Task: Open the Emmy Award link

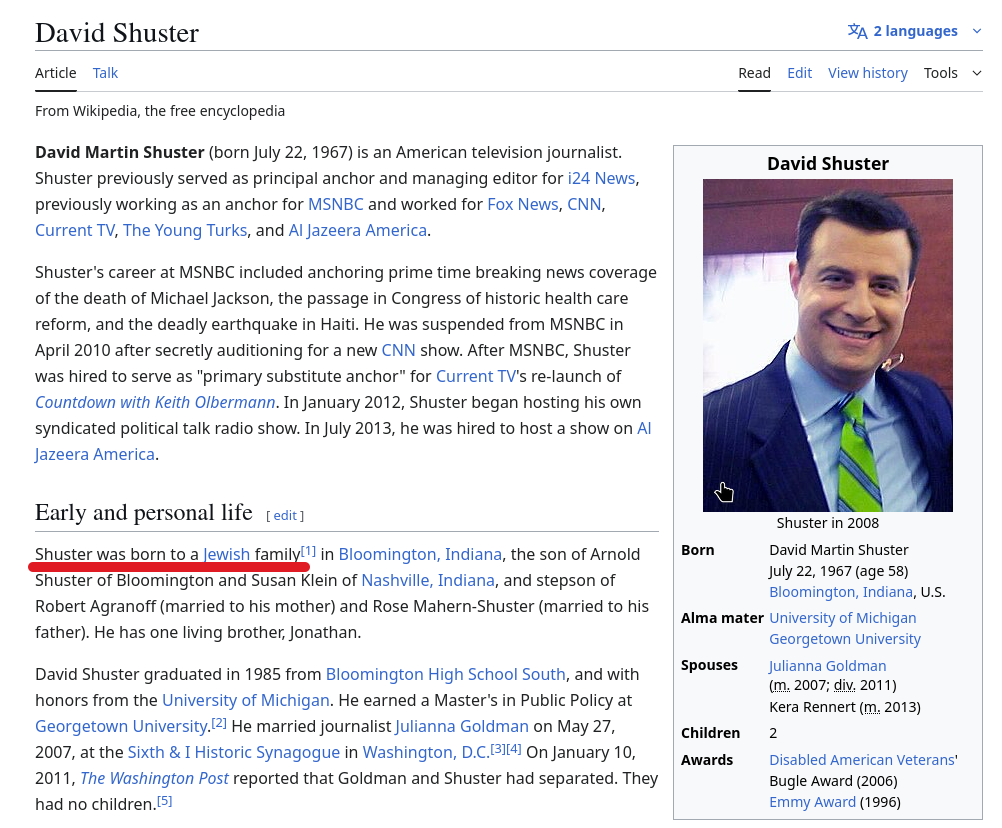Action: 812,802
